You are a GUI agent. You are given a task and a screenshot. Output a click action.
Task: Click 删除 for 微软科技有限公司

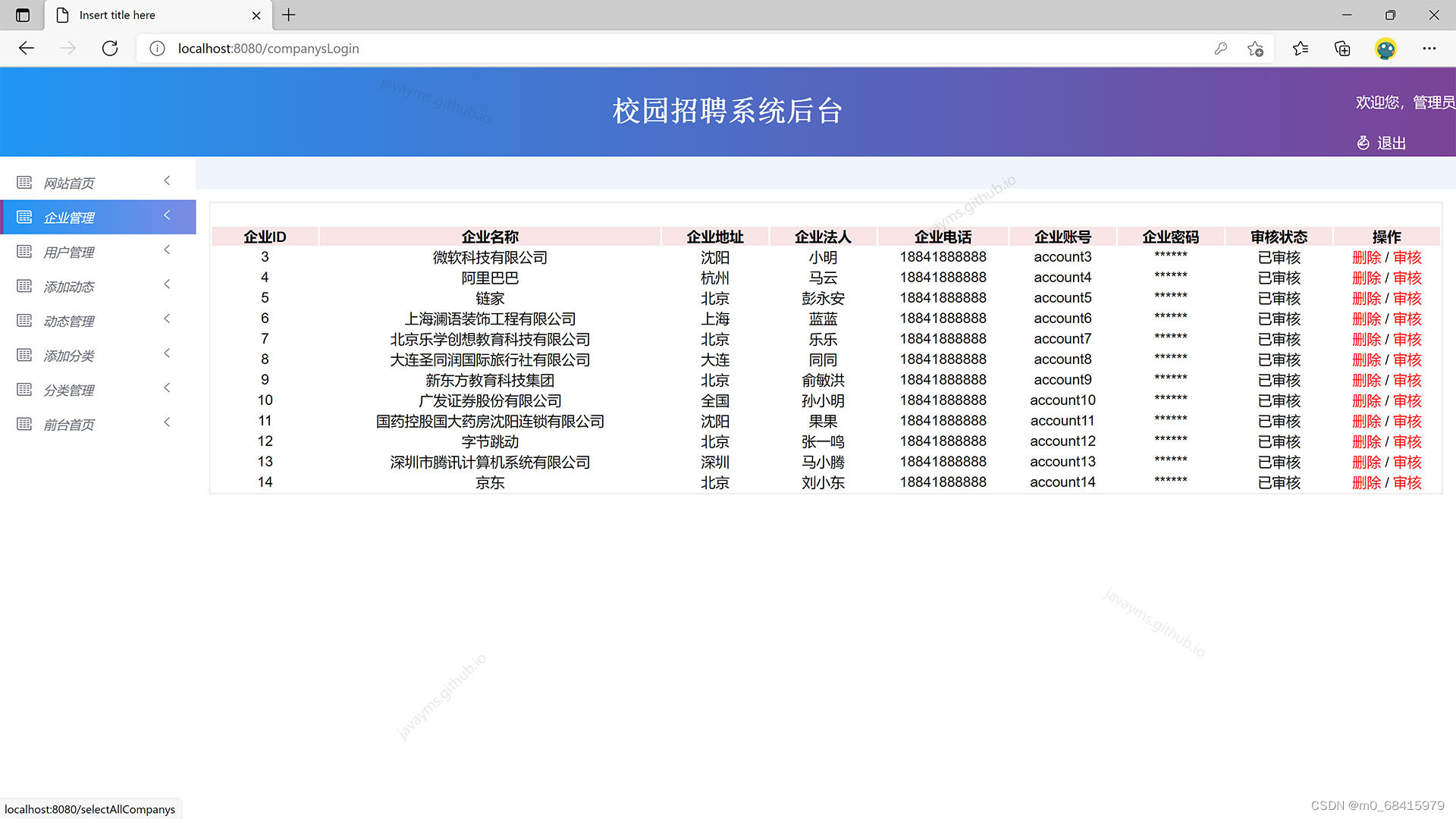tap(1367, 257)
